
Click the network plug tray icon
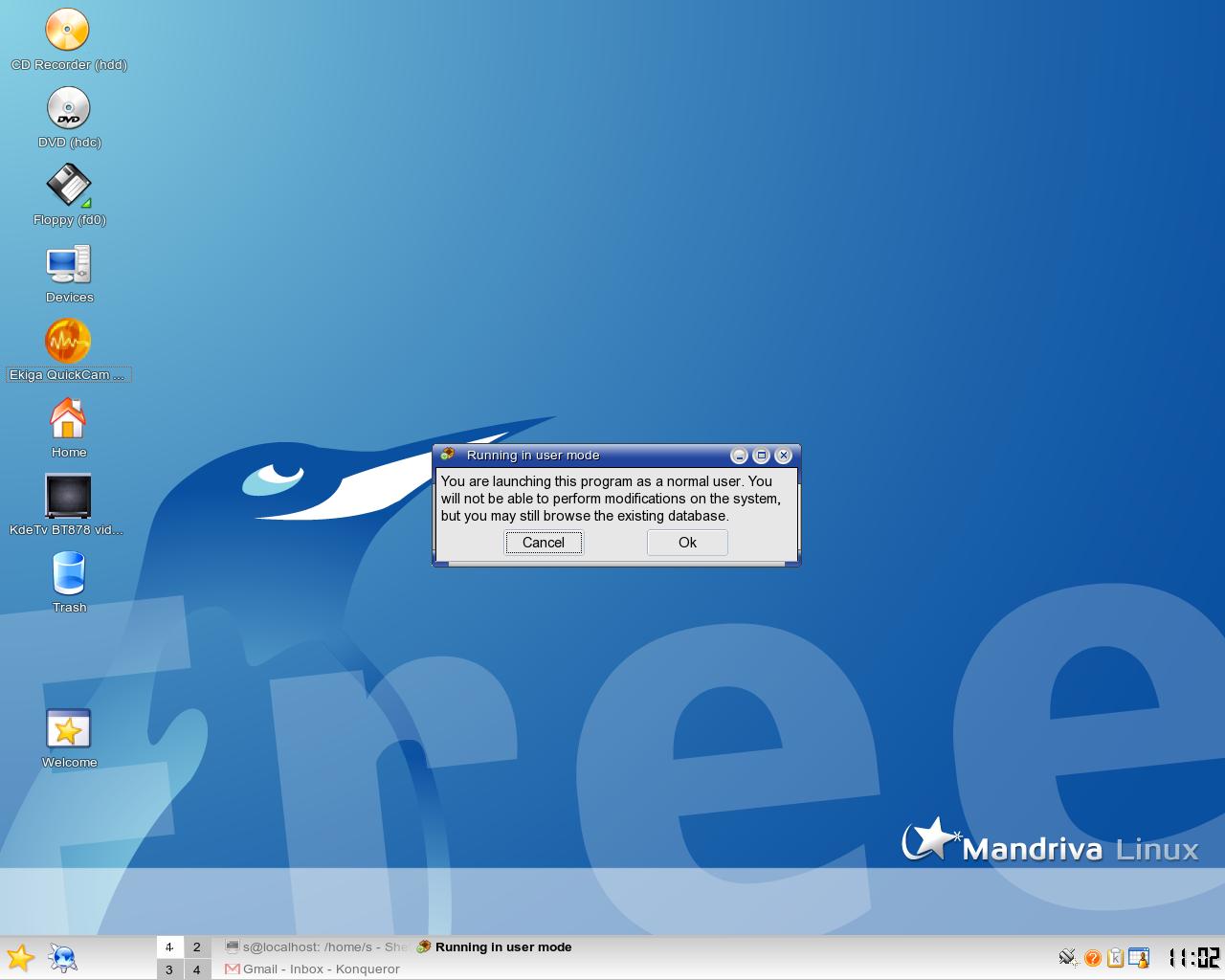1068,957
